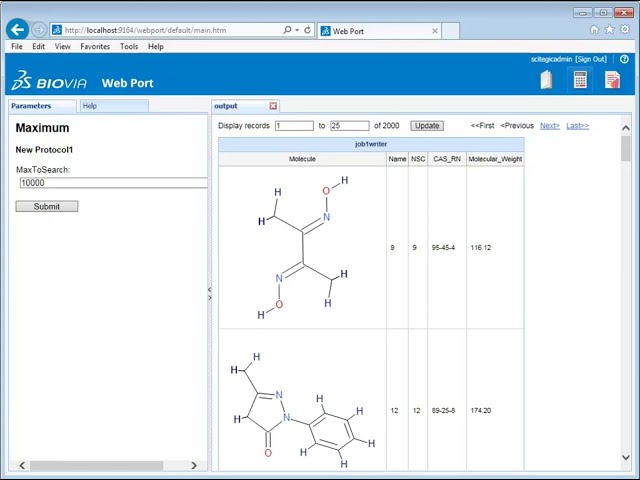Focus the MaxToSearch input field
This screenshot has width=640, height=480.
(x=114, y=183)
